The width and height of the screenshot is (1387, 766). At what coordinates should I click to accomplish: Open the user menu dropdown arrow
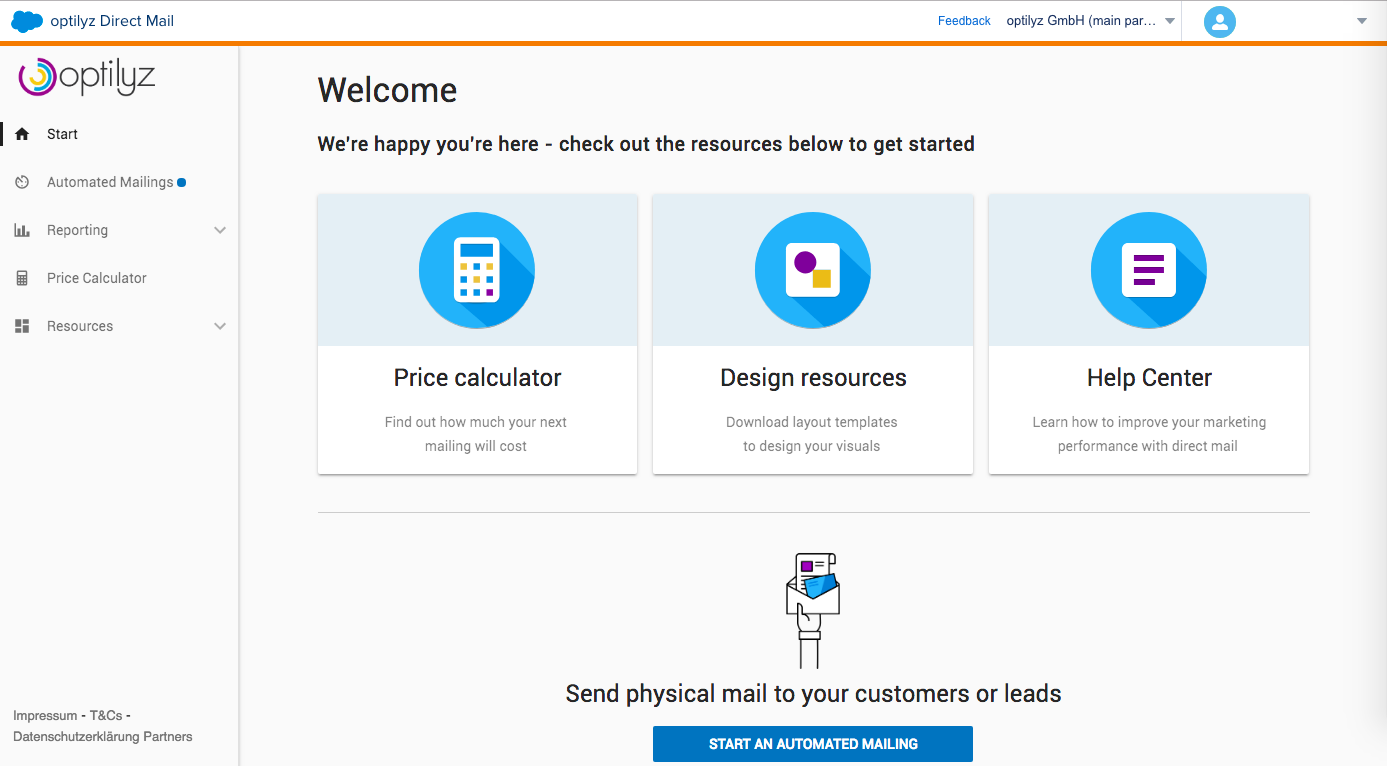tap(1361, 21)
